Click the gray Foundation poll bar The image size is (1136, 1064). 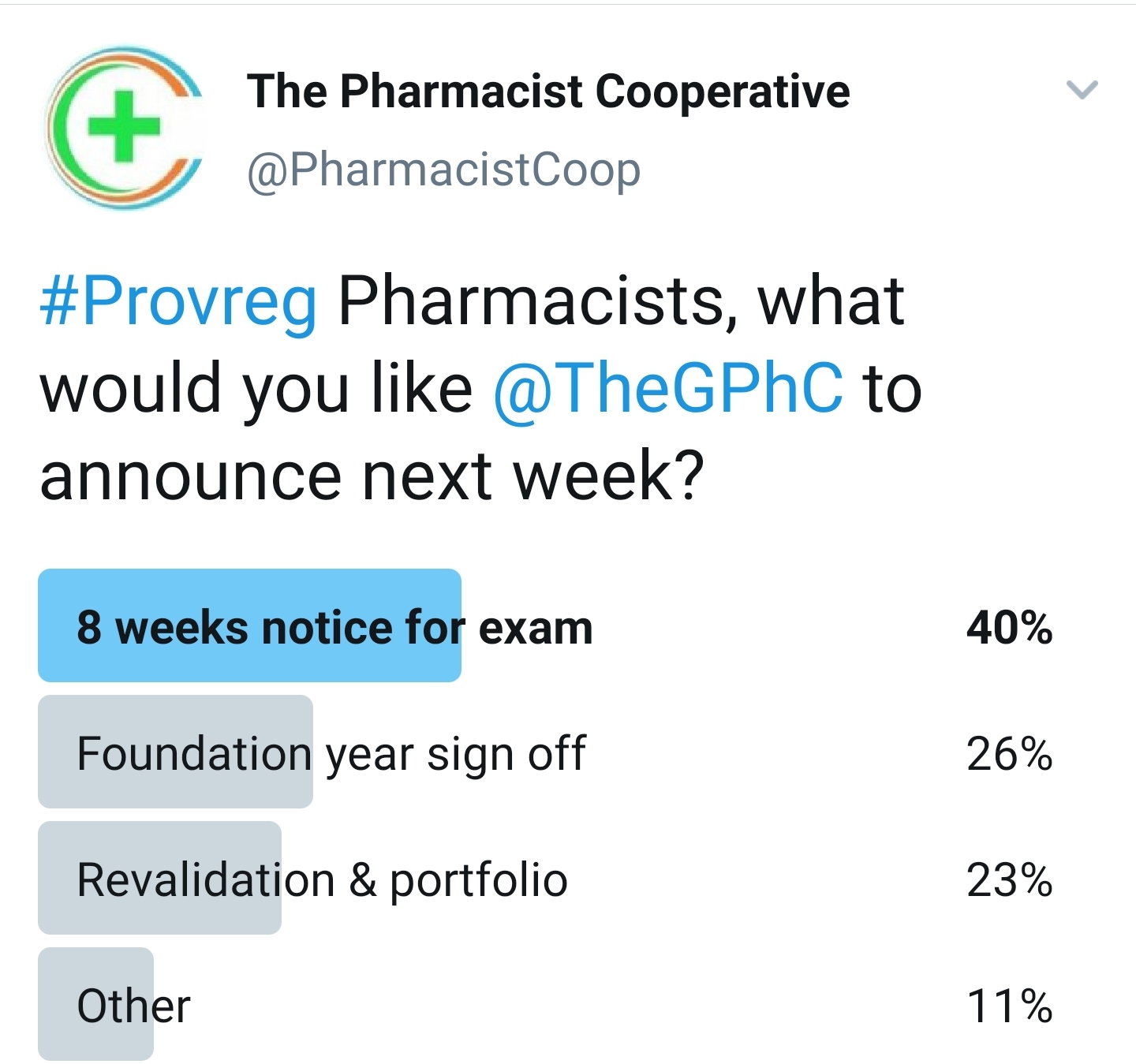tap(175, 752)
